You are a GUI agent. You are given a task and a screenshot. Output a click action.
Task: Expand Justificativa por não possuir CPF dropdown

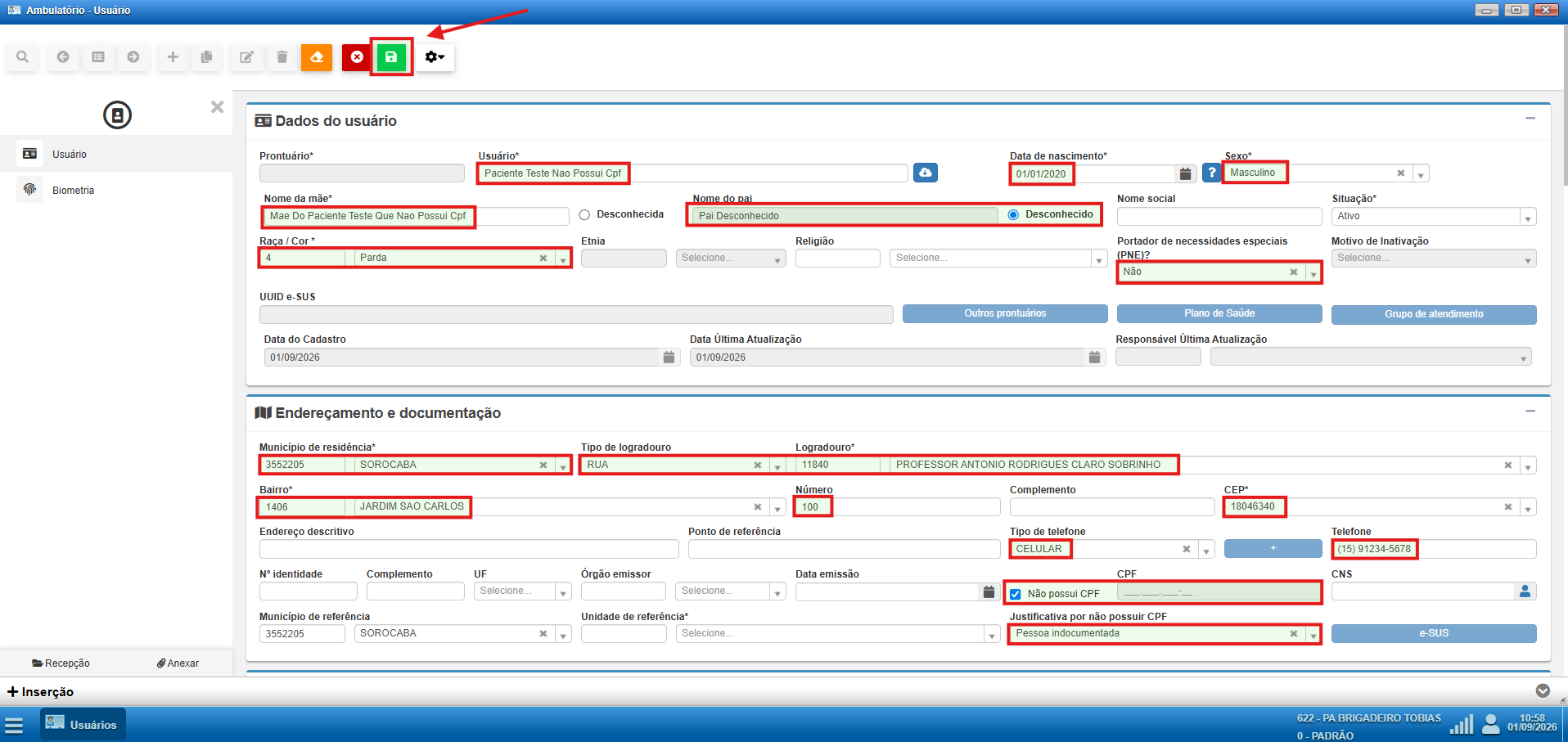[x=1313, y=634]
